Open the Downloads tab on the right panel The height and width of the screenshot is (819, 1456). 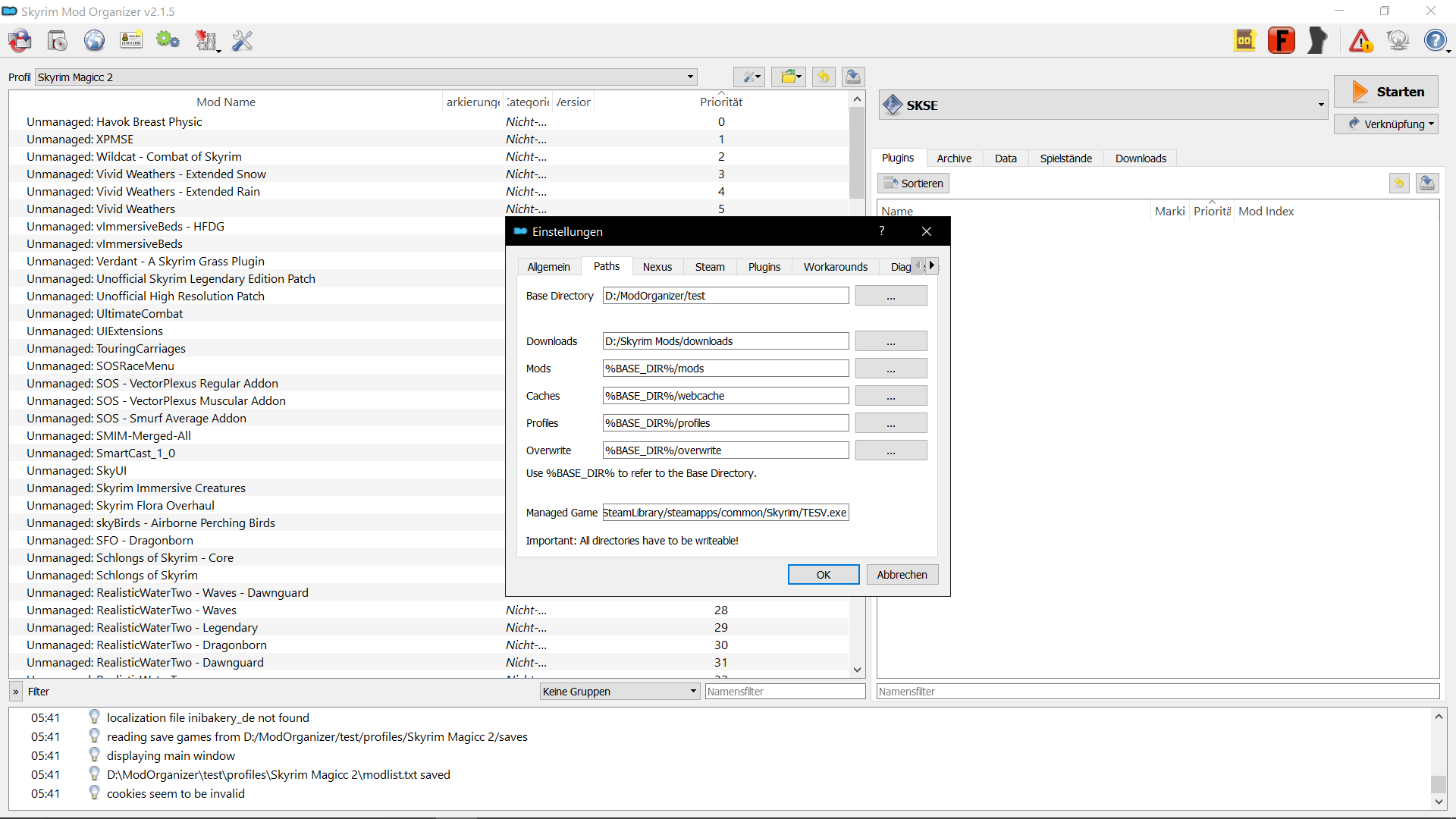click(1140, 158)
